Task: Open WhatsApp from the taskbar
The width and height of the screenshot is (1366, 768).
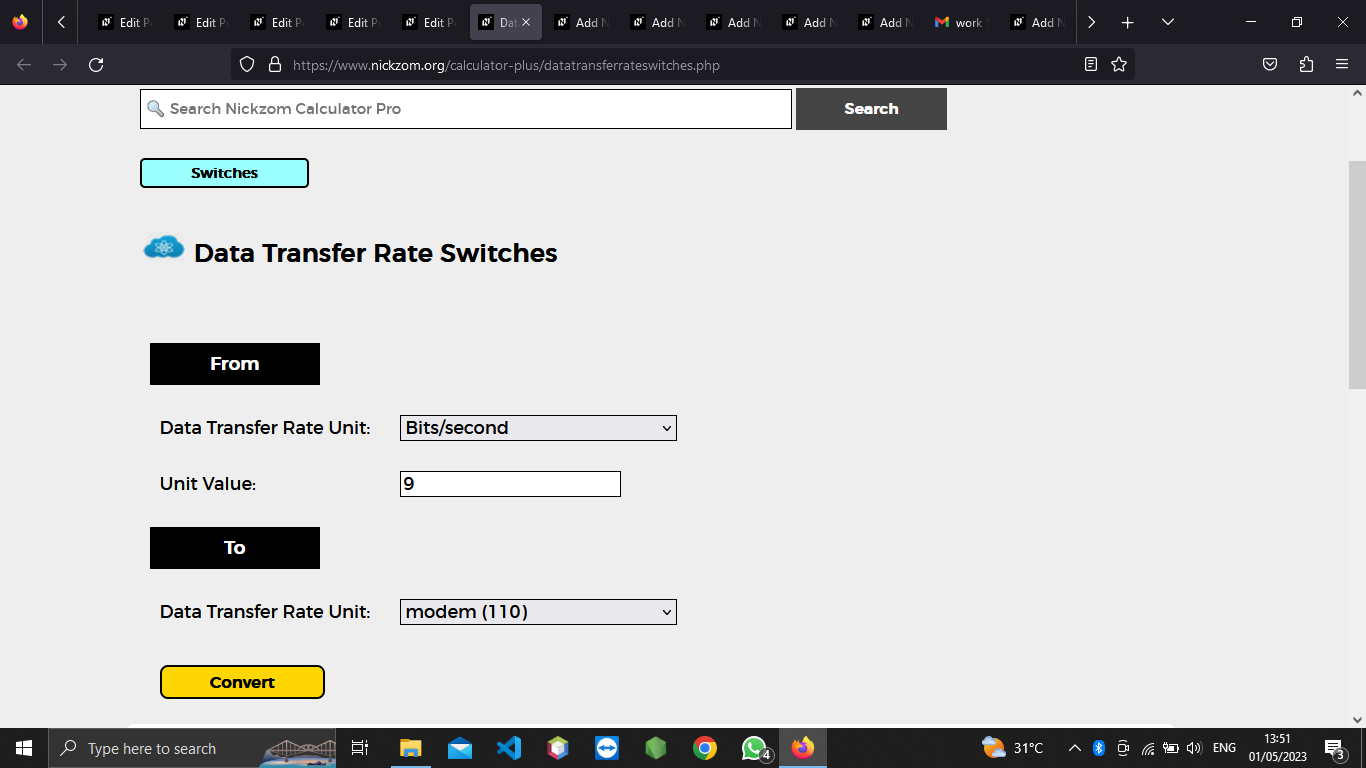Action: pos(755,748)
